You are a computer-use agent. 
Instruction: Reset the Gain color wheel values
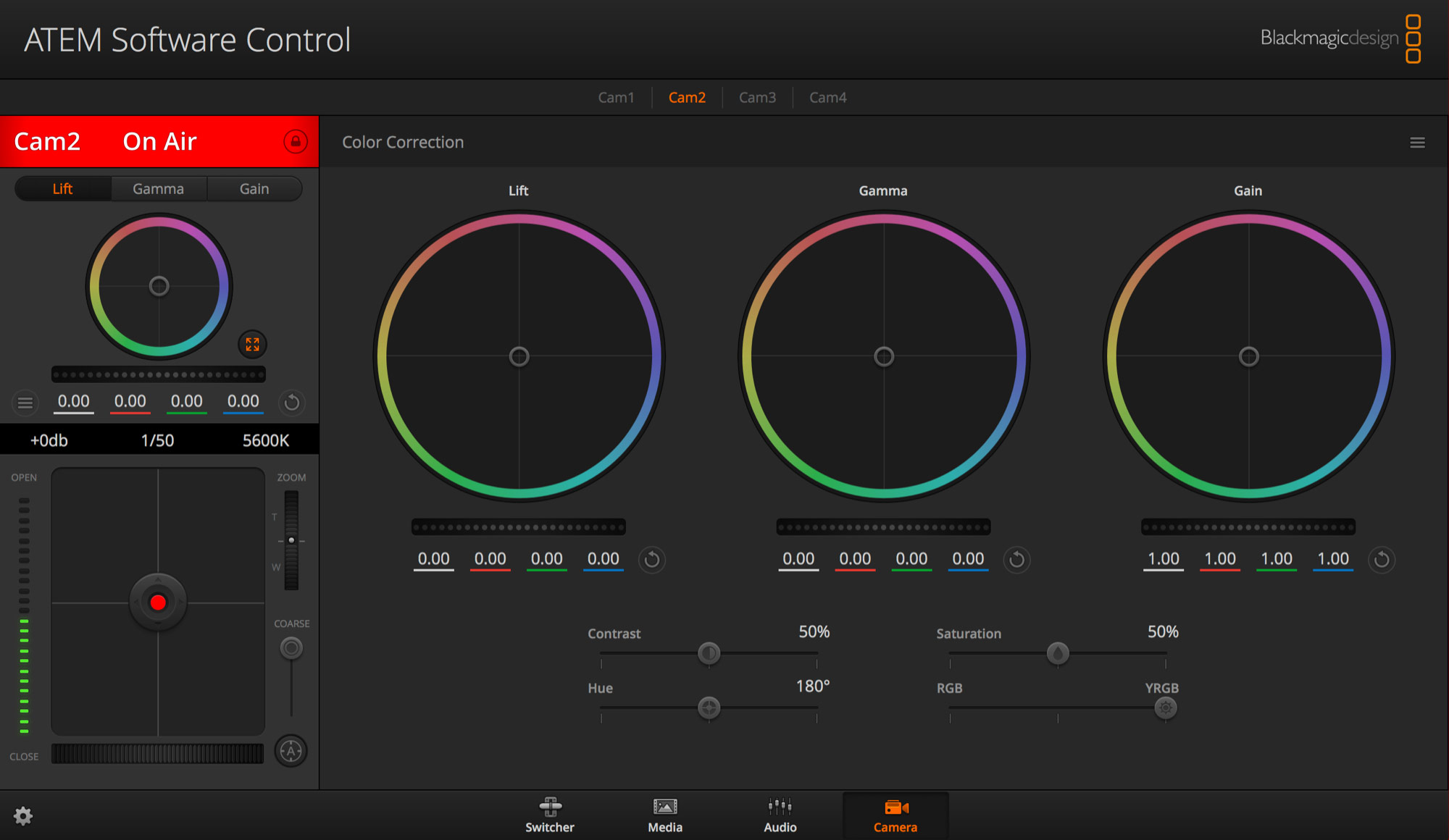click(1382, 559)
